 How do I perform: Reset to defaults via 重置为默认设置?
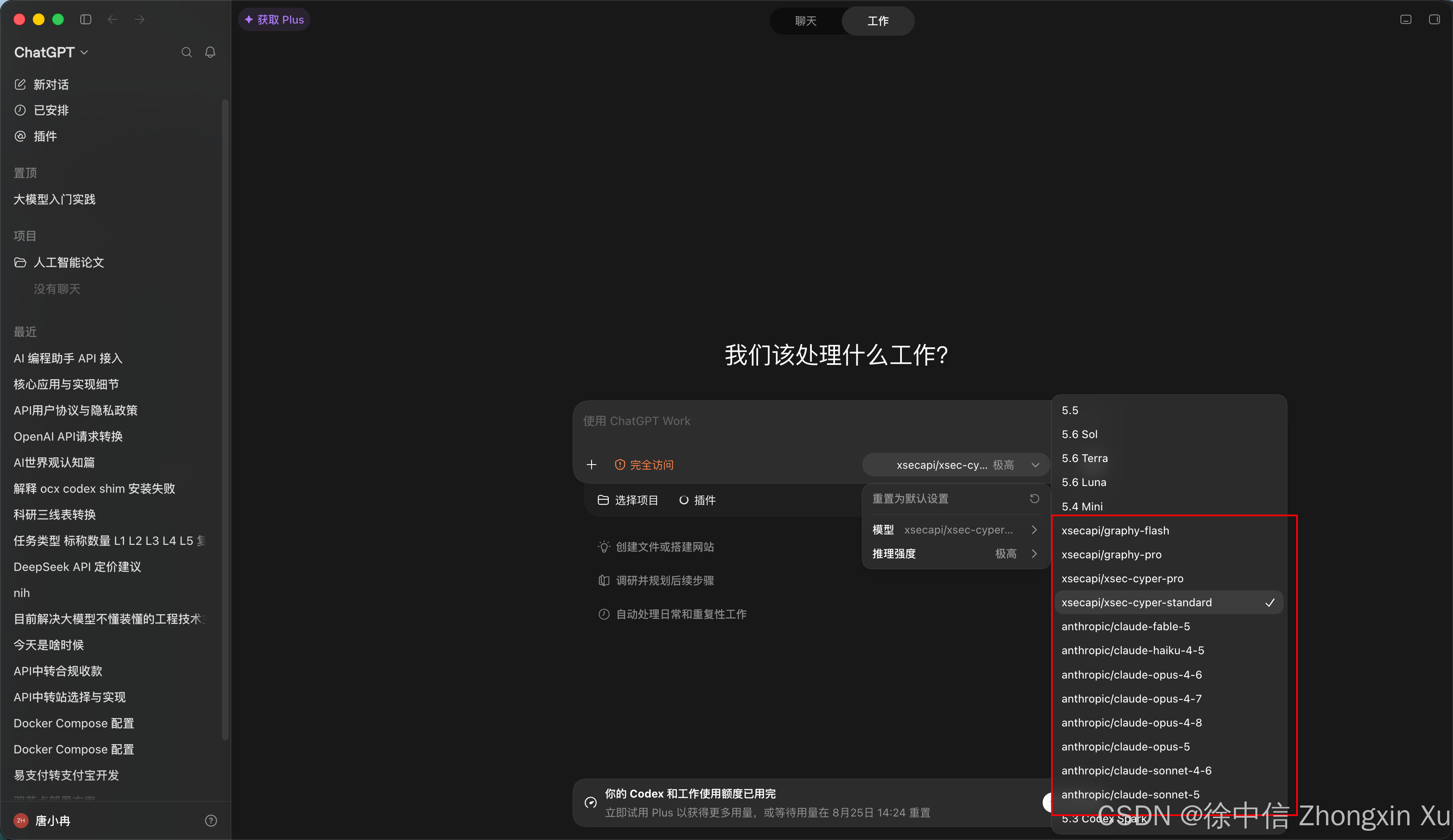(x=955, y=499)
